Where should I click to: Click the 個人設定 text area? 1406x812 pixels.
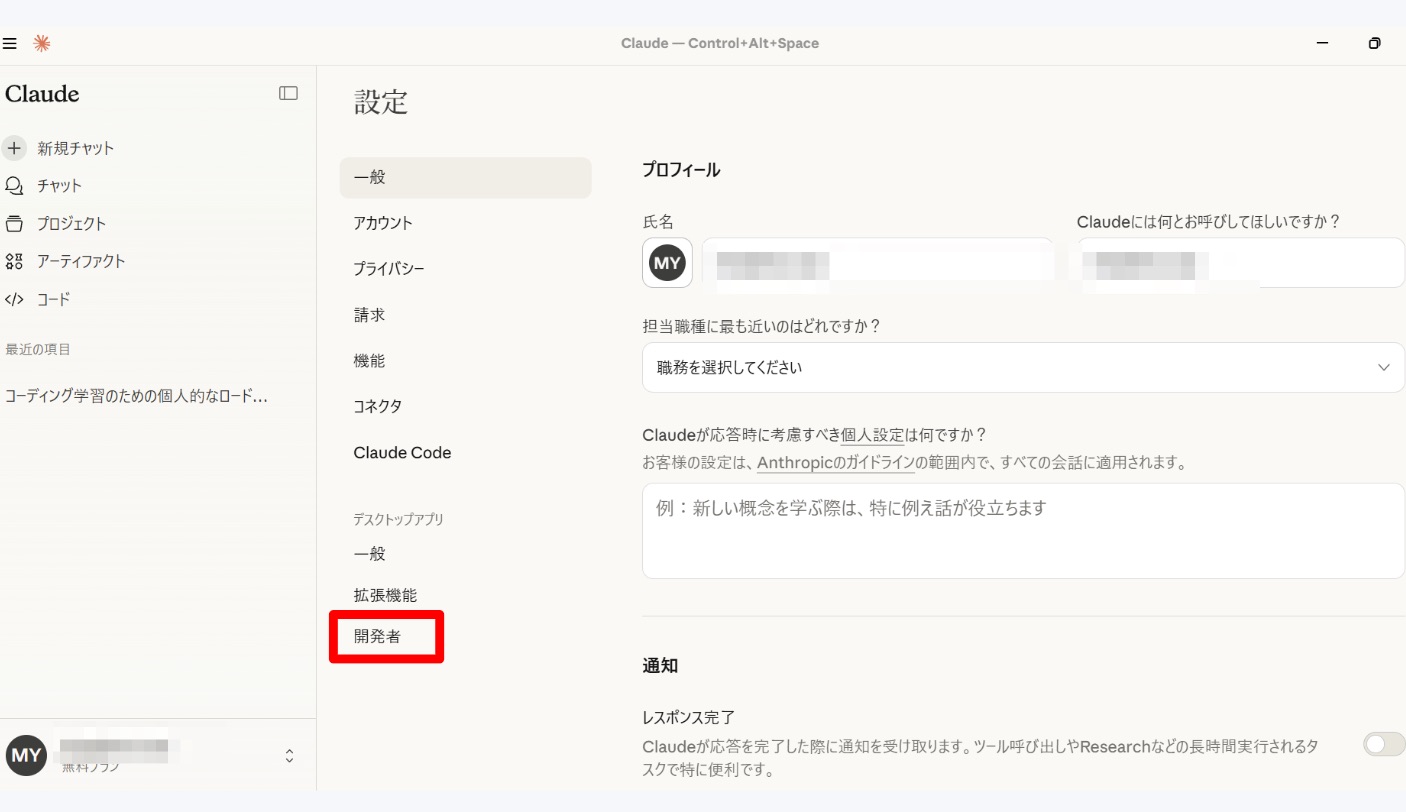click(1022, 531)
